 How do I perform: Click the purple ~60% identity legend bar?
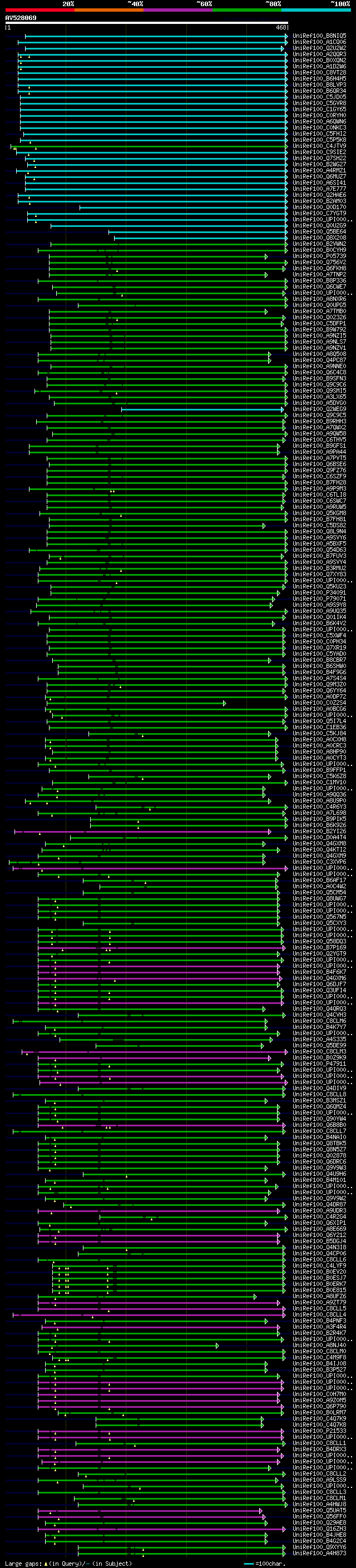(179, 11)
